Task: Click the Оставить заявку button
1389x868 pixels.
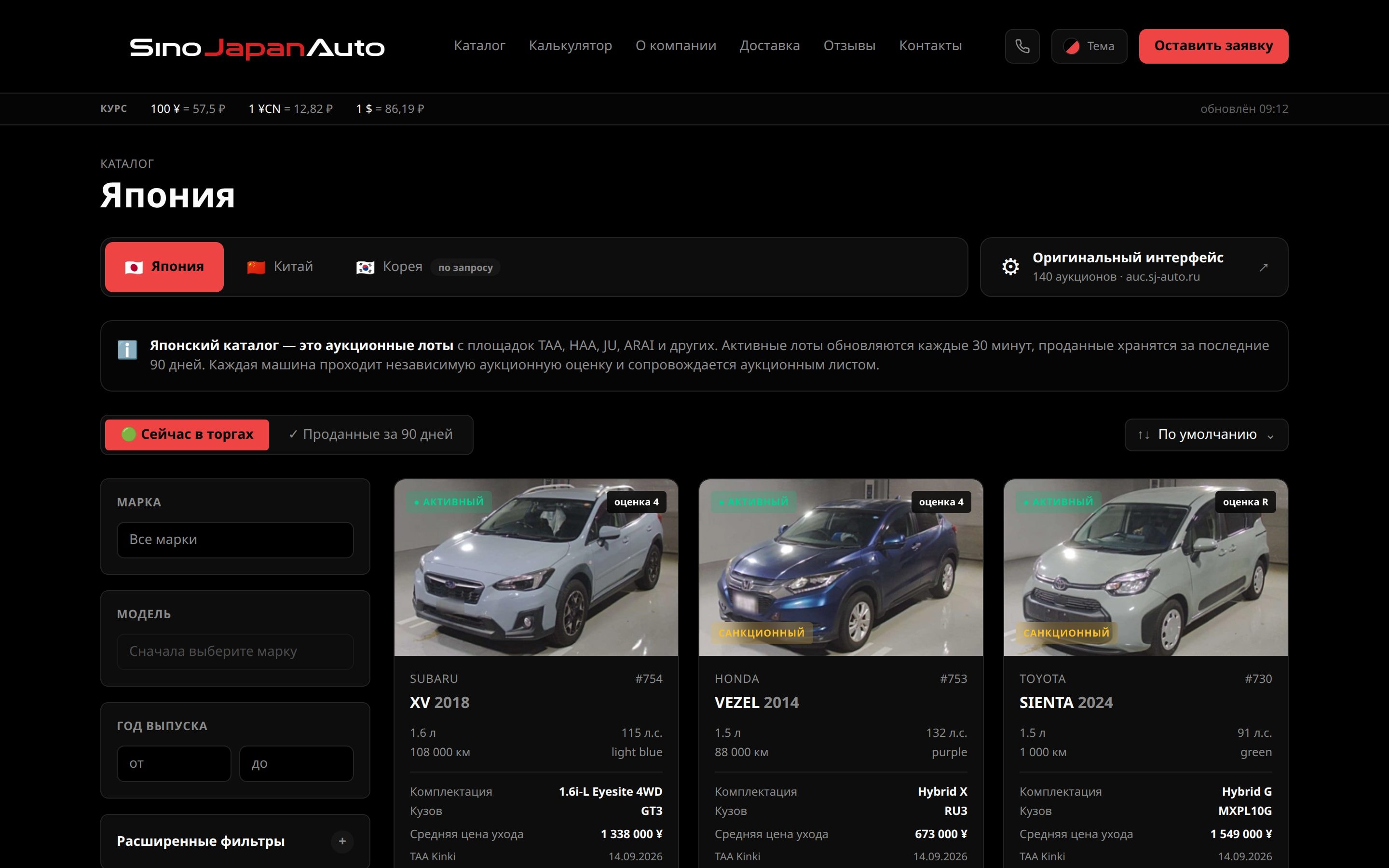Action: (1213, 46)
